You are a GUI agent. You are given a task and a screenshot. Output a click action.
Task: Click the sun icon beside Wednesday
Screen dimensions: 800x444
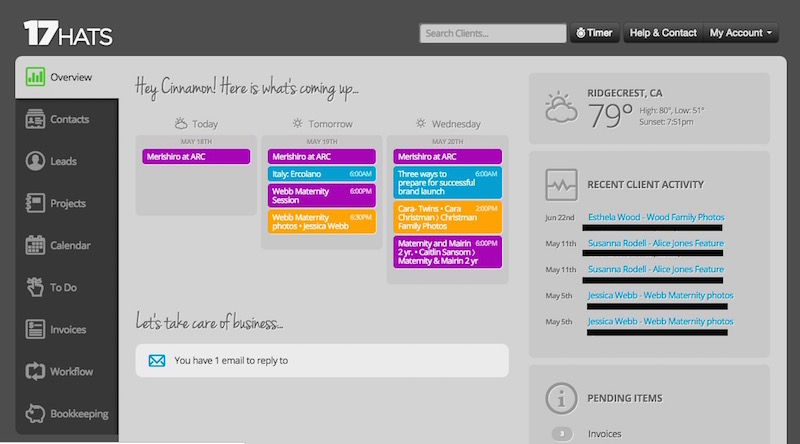pos(420,124)
